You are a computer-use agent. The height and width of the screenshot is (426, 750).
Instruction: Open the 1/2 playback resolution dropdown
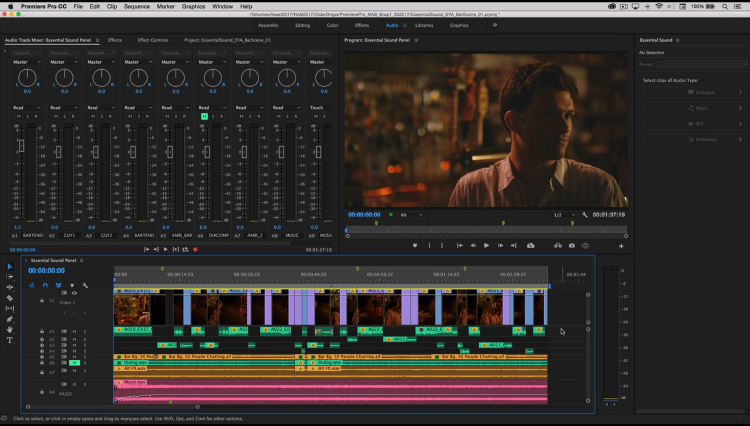(x=562, y=215)
